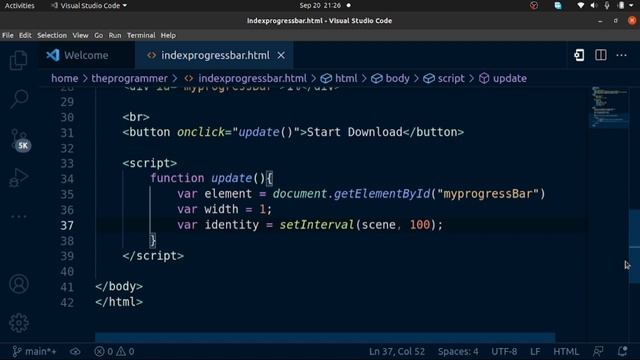The width and height of the screenshot is (640, 360).
Task: Change language mode HTML
Action: click(566, 351)
